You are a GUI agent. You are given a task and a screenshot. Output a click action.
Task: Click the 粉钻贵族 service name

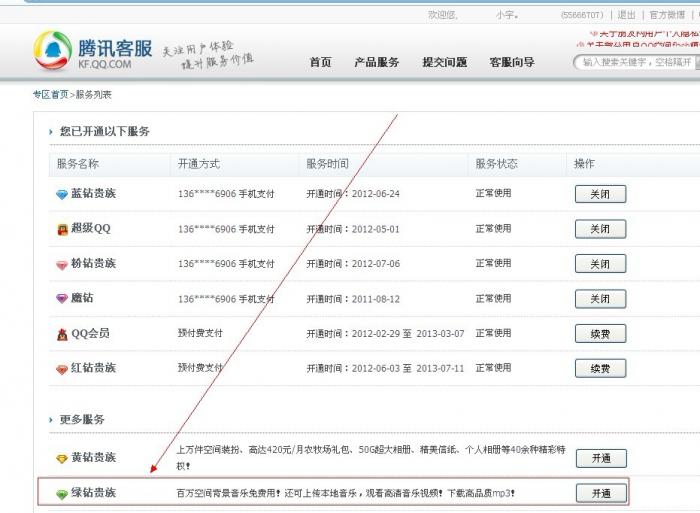pyautogui.click(x=93, y=263)
